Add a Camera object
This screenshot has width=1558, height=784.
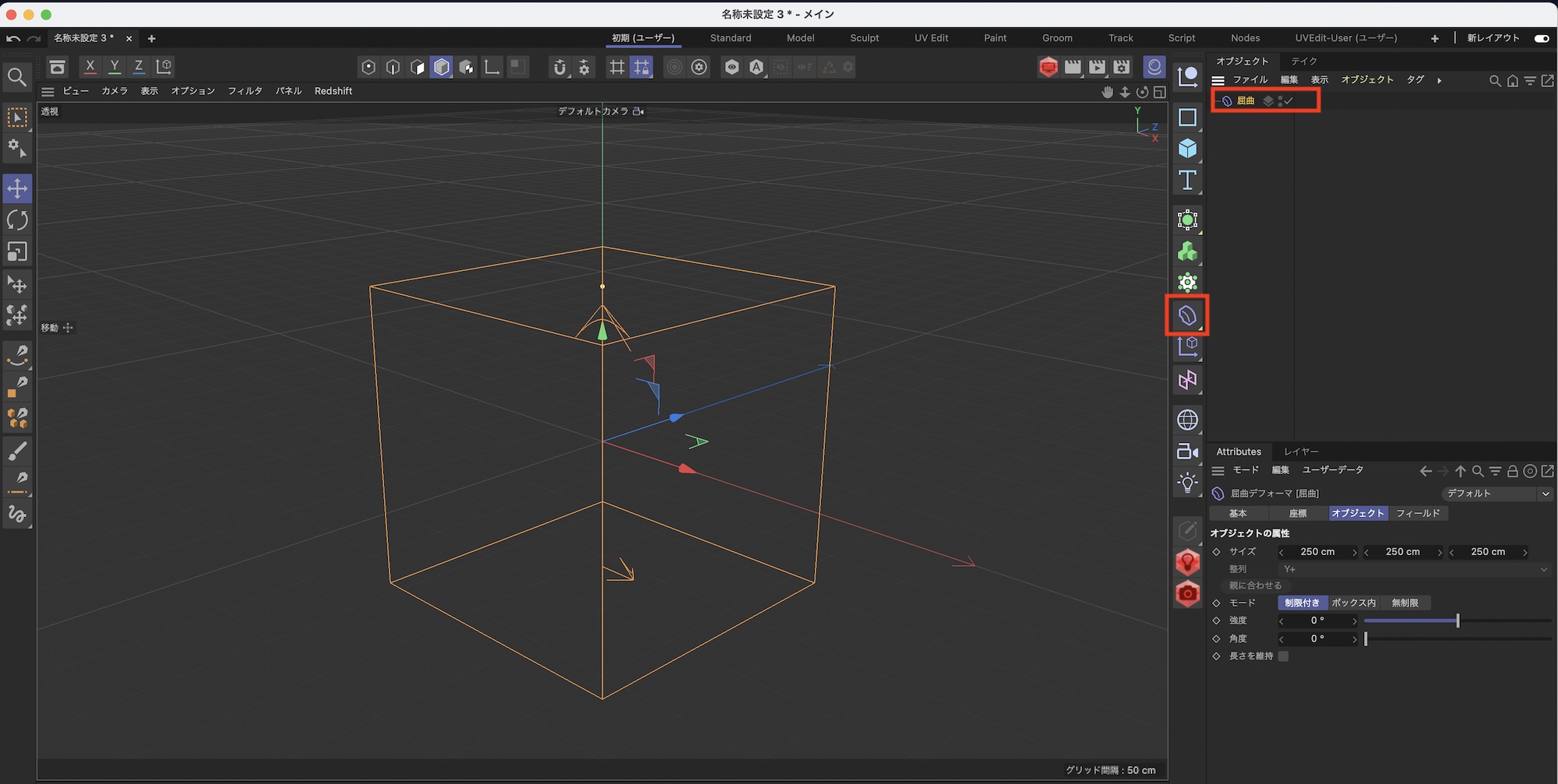pos(1187,452)
